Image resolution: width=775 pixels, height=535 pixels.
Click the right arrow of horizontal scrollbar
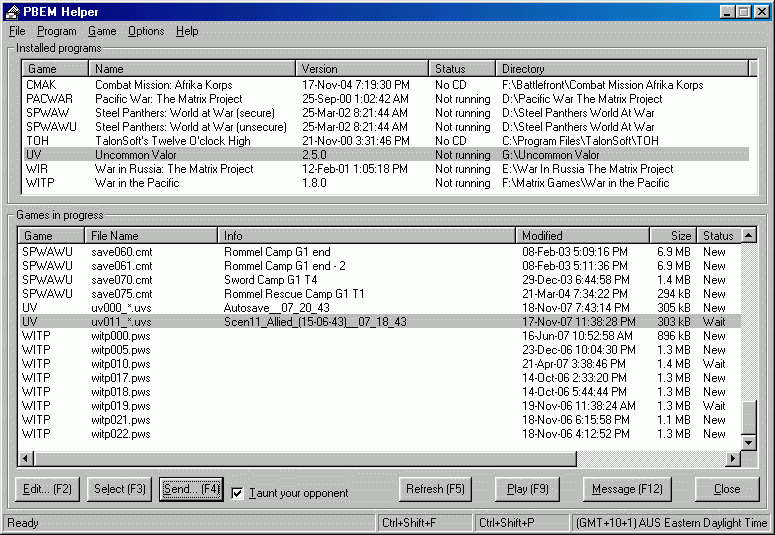pyautogui.click(x=733, y=459)
